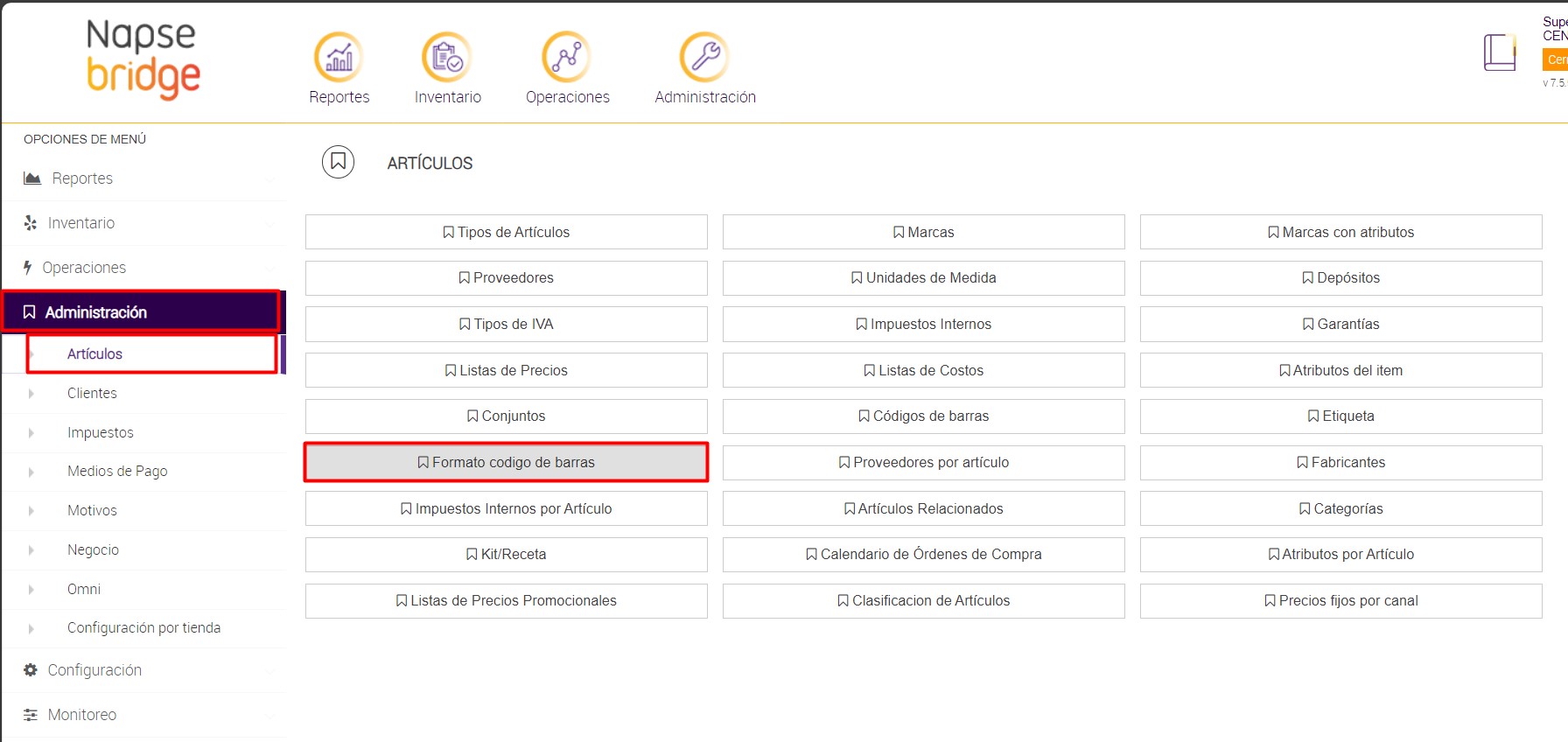Open the Inventario side menu section

(x=144, y=223)
